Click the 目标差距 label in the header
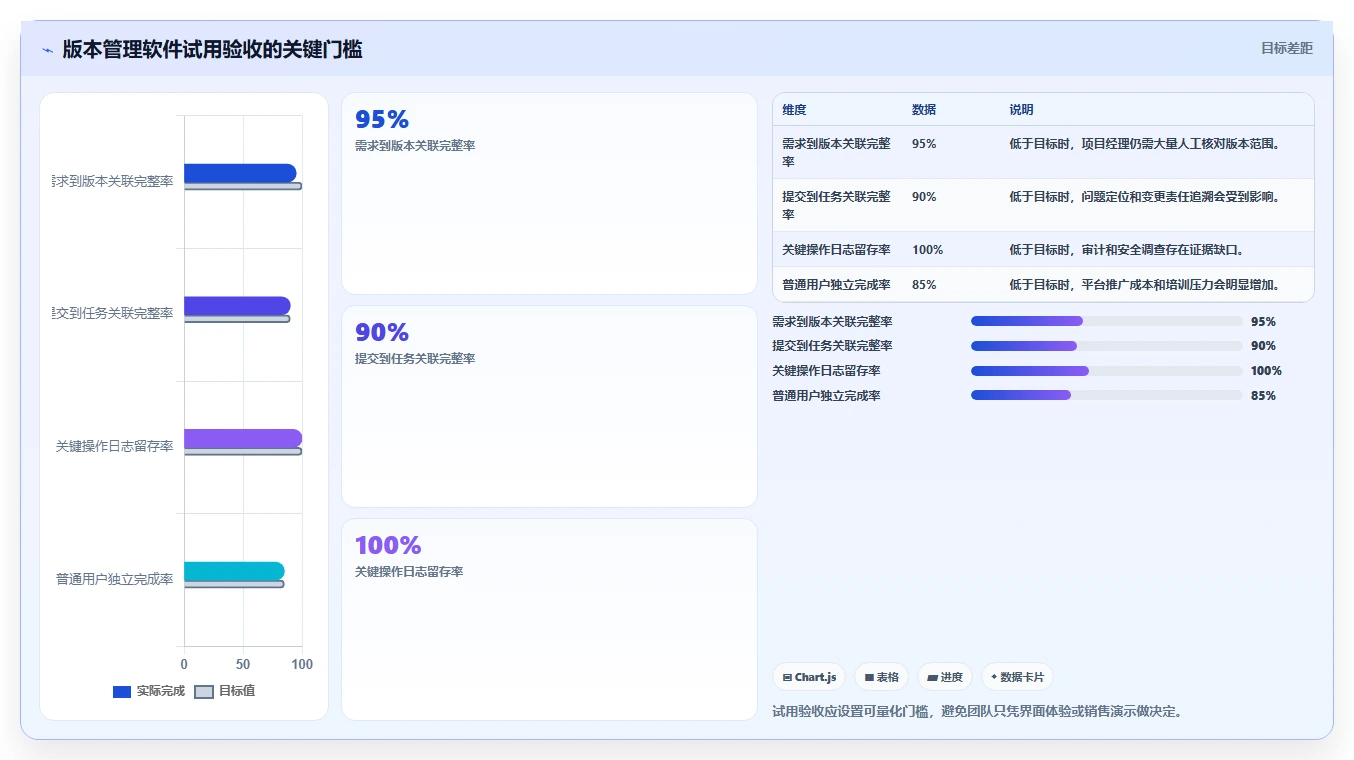The width and height of the screenshot is (1354, 760). tap(1286, 48)
